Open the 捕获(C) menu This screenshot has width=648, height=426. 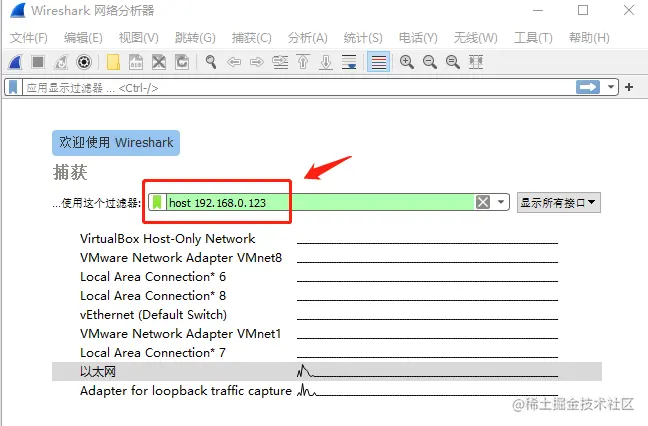252,38
